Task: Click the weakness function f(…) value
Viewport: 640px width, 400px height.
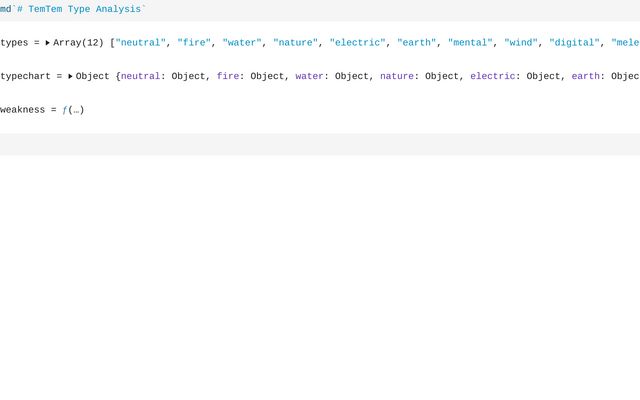Action: pyautogui.click(x=73, y=110)
